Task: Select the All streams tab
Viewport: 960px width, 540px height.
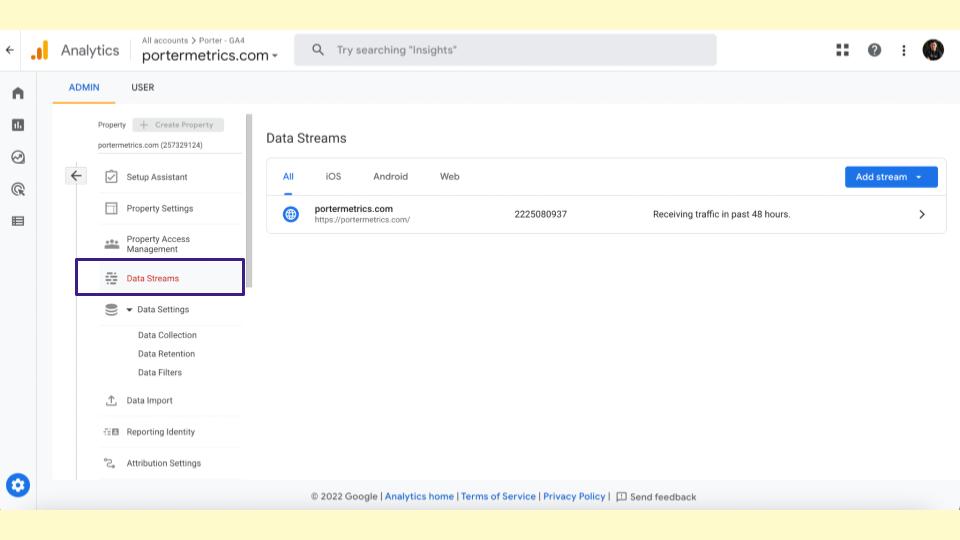Action: click(x=288, y=176)
